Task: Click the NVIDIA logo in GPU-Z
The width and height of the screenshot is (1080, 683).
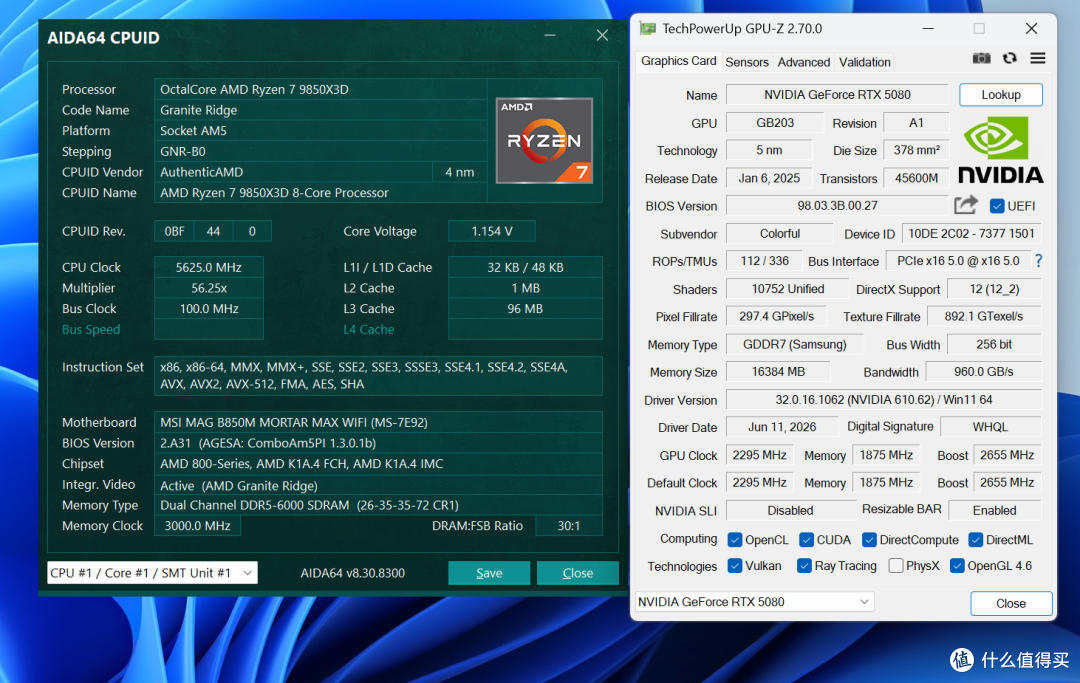Action: (x=1001, y=149)
